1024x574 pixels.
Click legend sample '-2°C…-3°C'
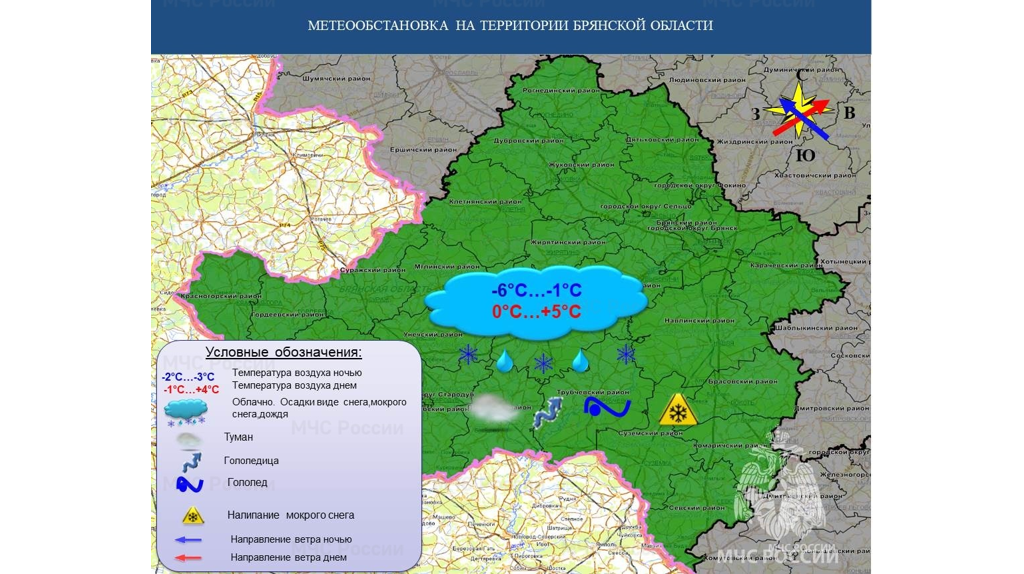click(x=188, y=377)
